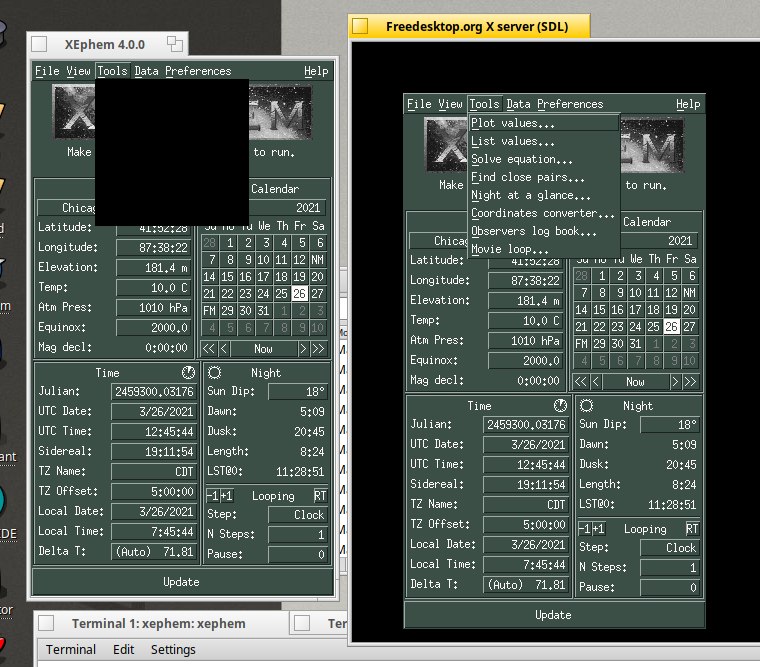
Task: Select NM day in XEphem 4.0.0 calendar
Action: tap(317, 260)
